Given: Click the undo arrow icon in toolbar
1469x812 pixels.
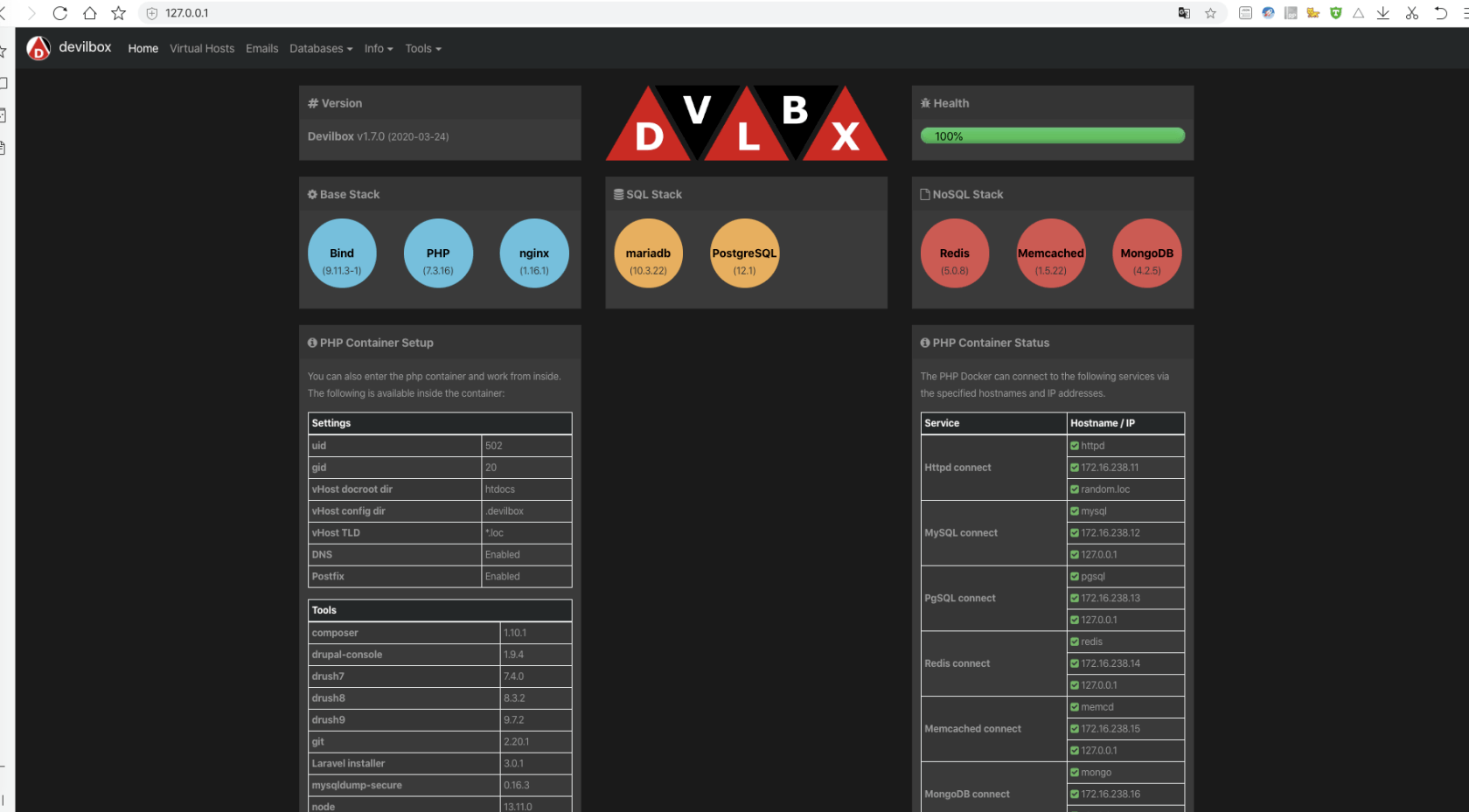Looking at the screenshot, I should pyautogui.click(x=1441, y=13).
